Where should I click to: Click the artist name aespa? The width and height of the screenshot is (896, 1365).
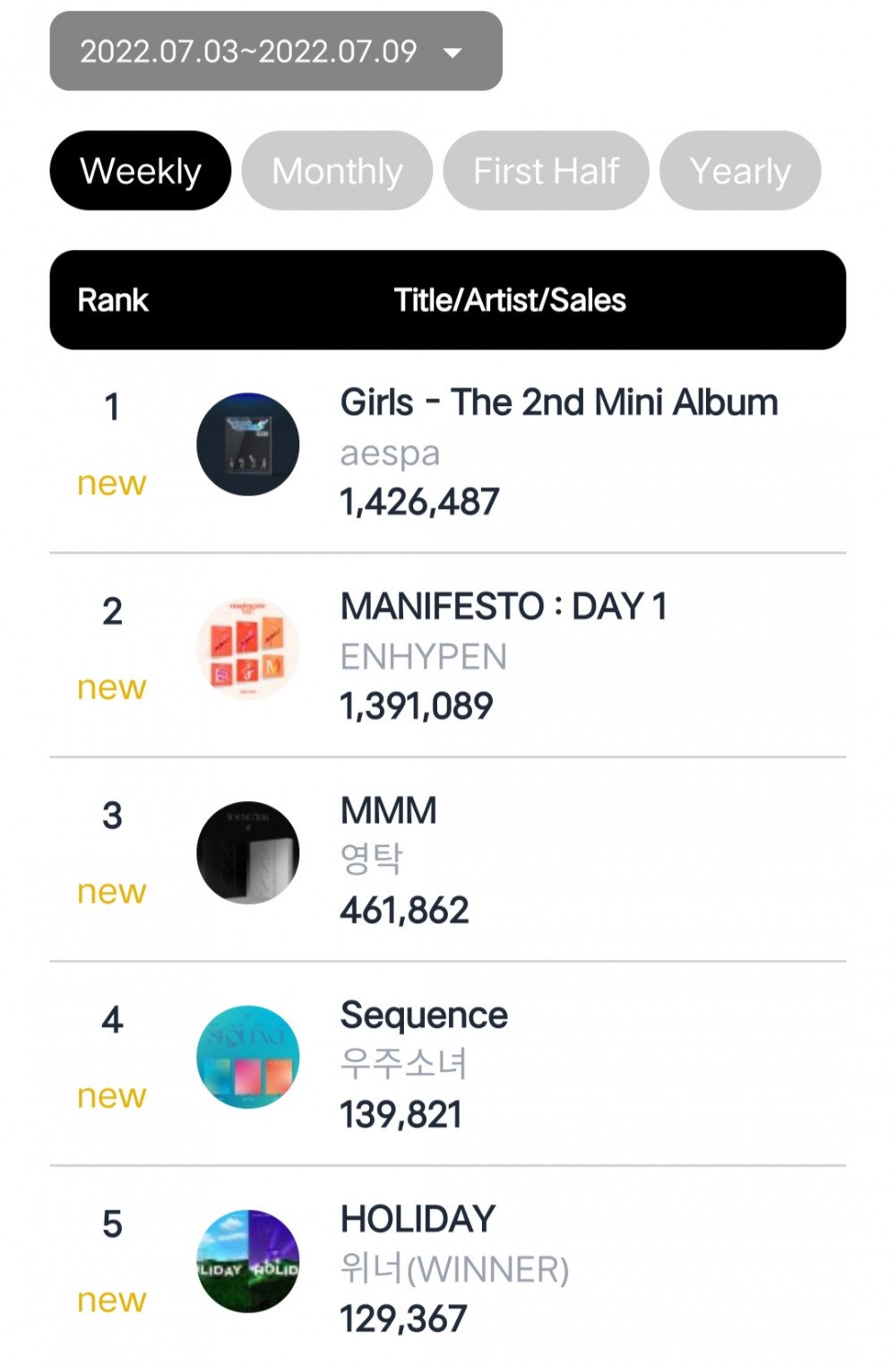click(390, 454)
